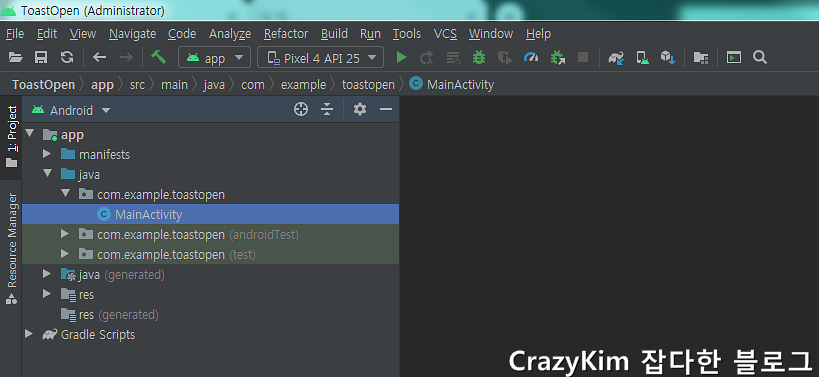This screenshot has height=377, width=819.
Task: Open Android project view dropdown
Action: tap(71, 110)
